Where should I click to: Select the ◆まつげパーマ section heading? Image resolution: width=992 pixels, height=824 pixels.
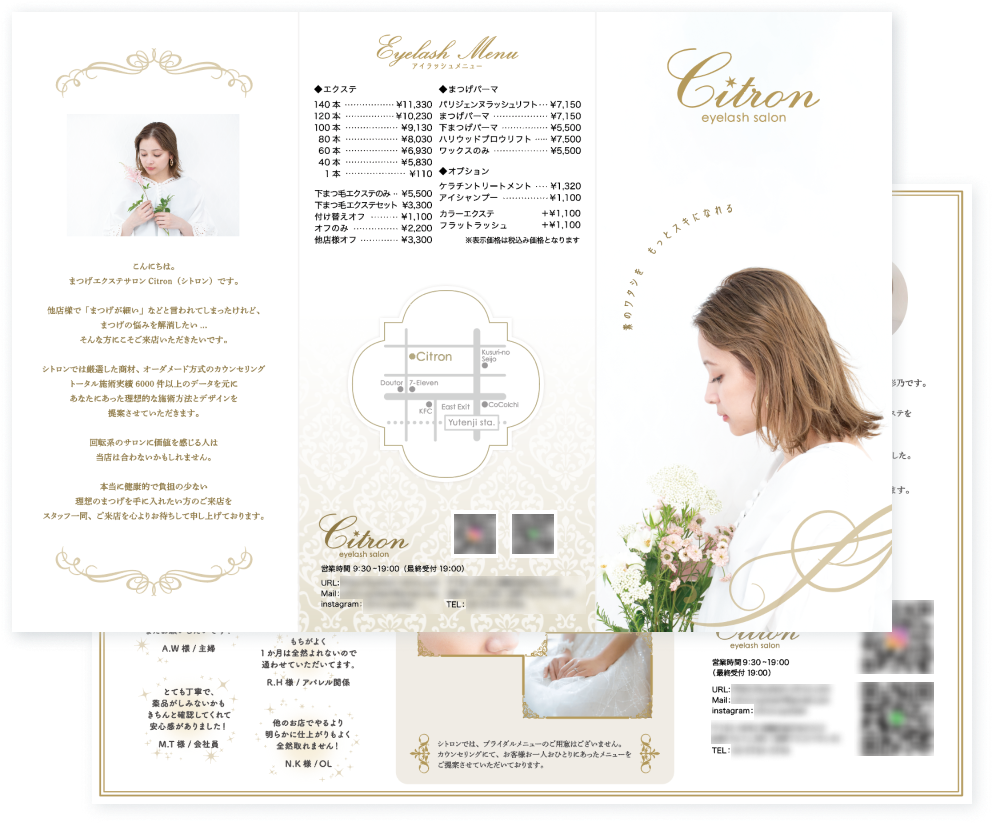pyautogui.click(x=468, y=89)
